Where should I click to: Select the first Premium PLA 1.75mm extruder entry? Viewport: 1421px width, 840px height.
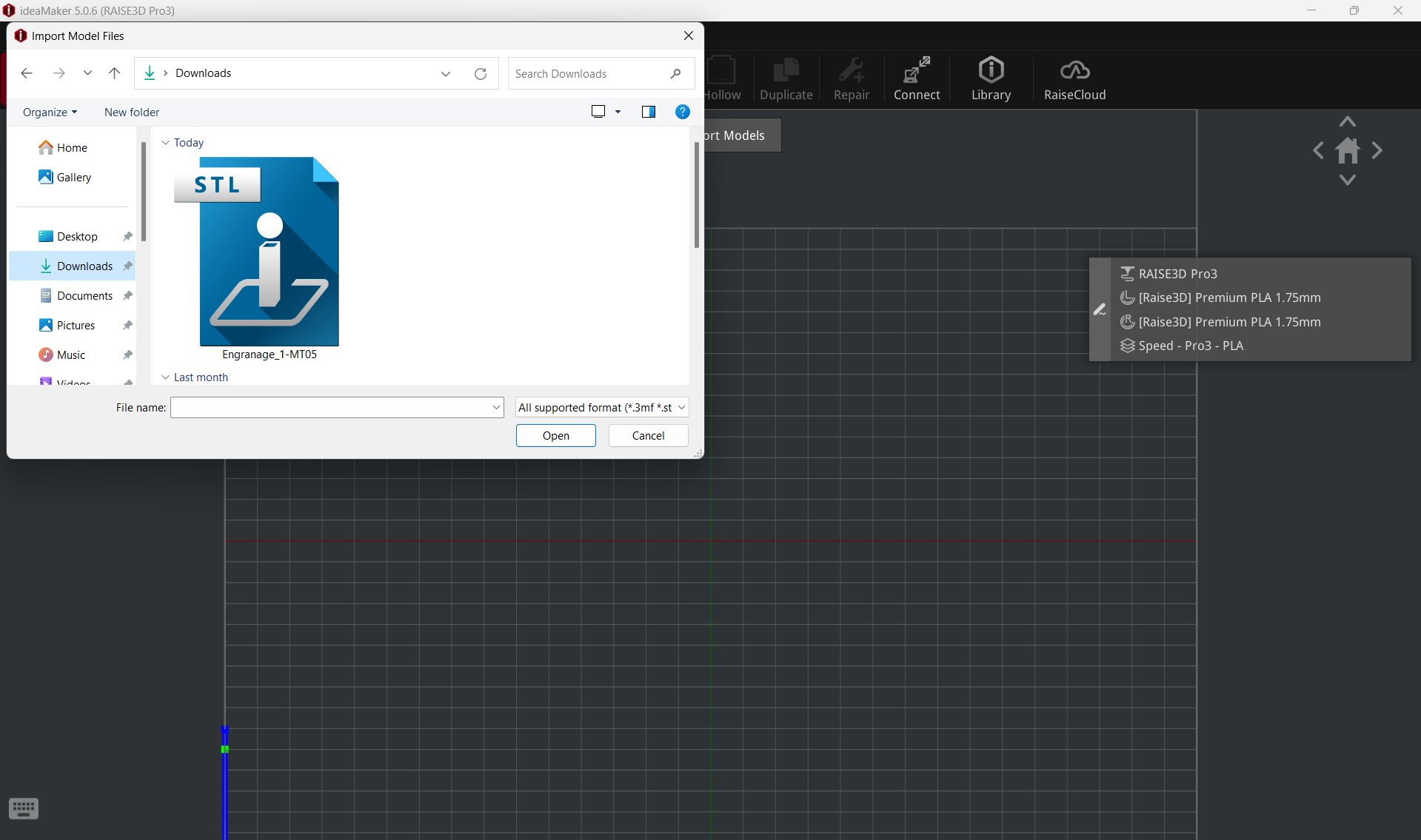click(x=1220, y=298)
